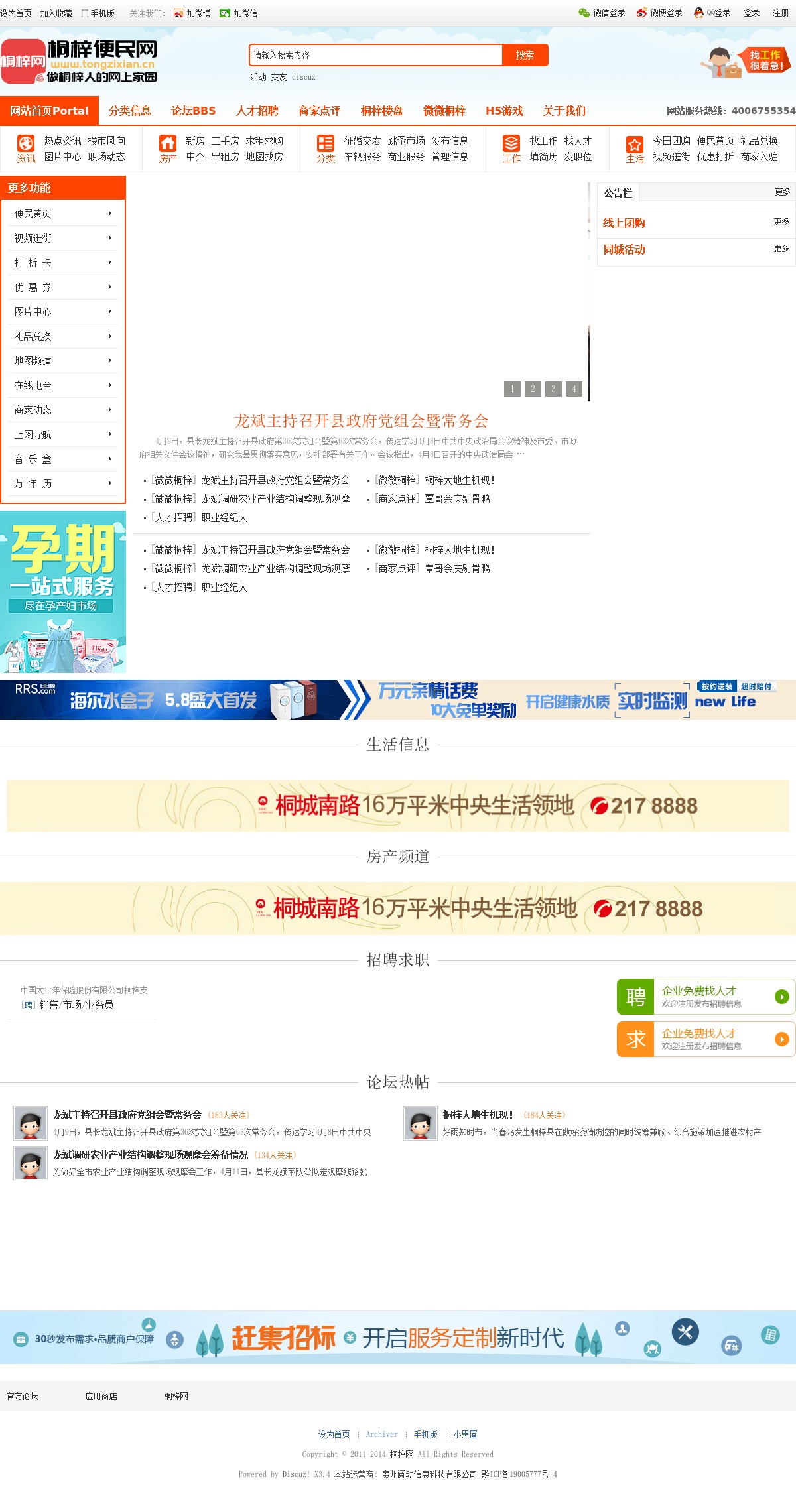Click the 资讯 globe category icon
This screenshot has height=1512, width=796.
(26, 143)
